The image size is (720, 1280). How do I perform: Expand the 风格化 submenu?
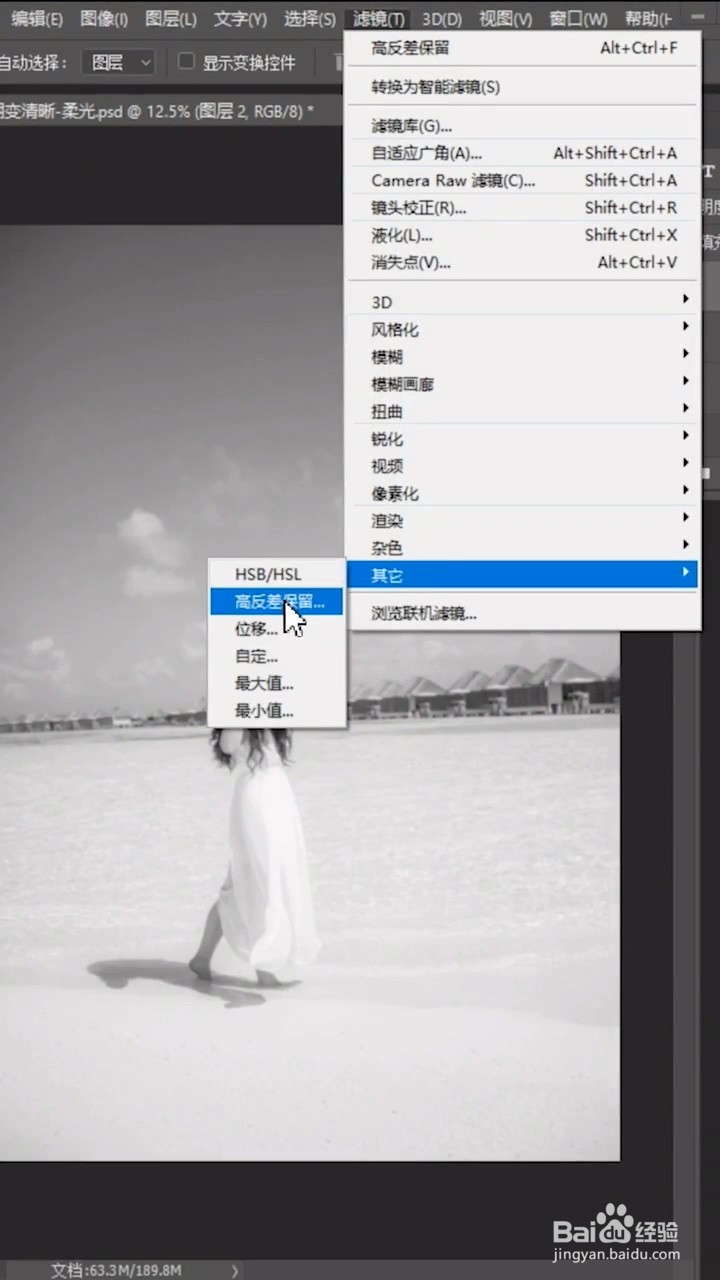[x=523, y=329]
